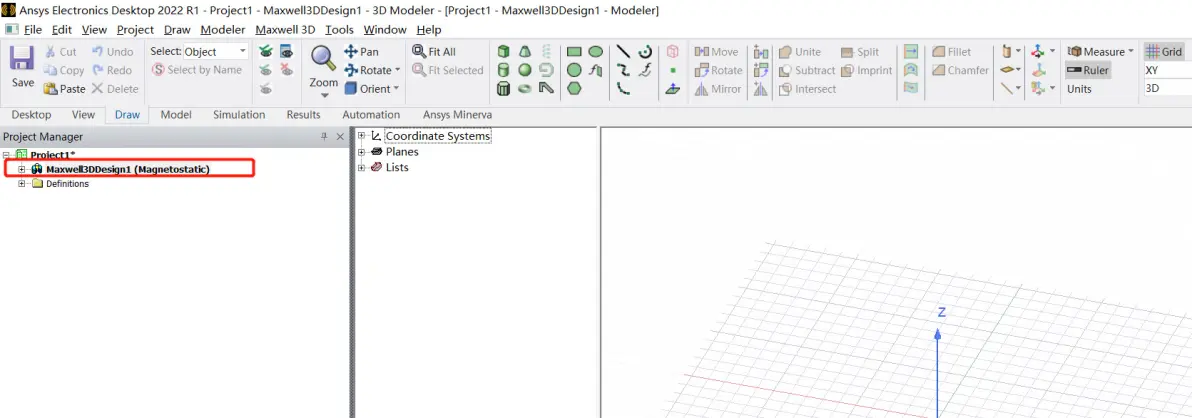
Task: Open the Modeler menu
Action: (x=223, y=30)
